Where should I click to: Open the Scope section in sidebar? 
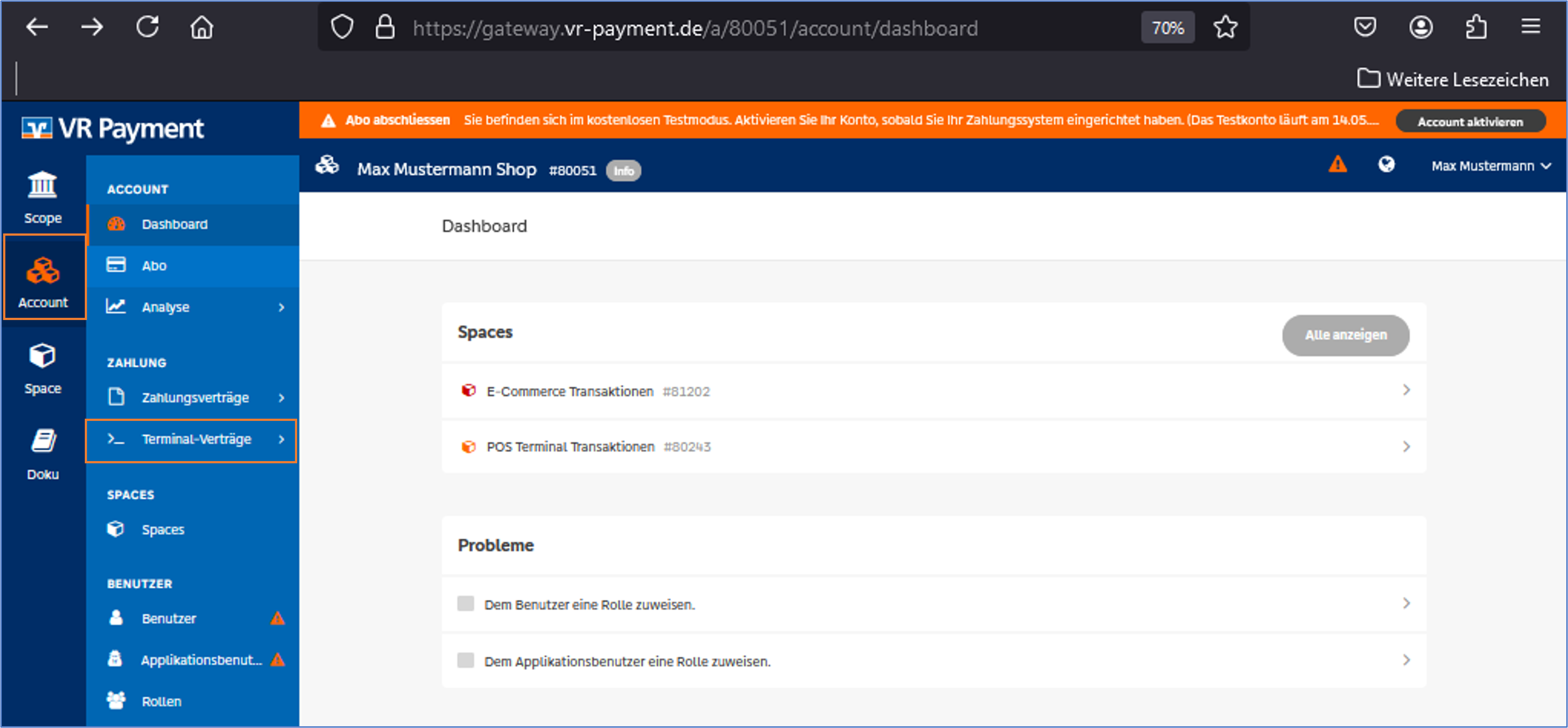(42, 198)
